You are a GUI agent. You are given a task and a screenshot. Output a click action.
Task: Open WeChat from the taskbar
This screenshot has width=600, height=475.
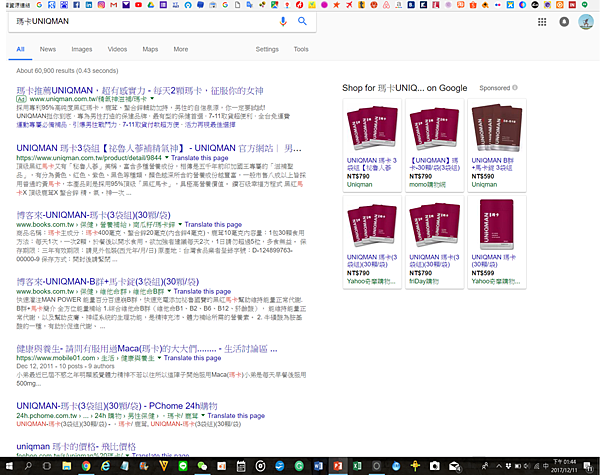pos(202,466)
